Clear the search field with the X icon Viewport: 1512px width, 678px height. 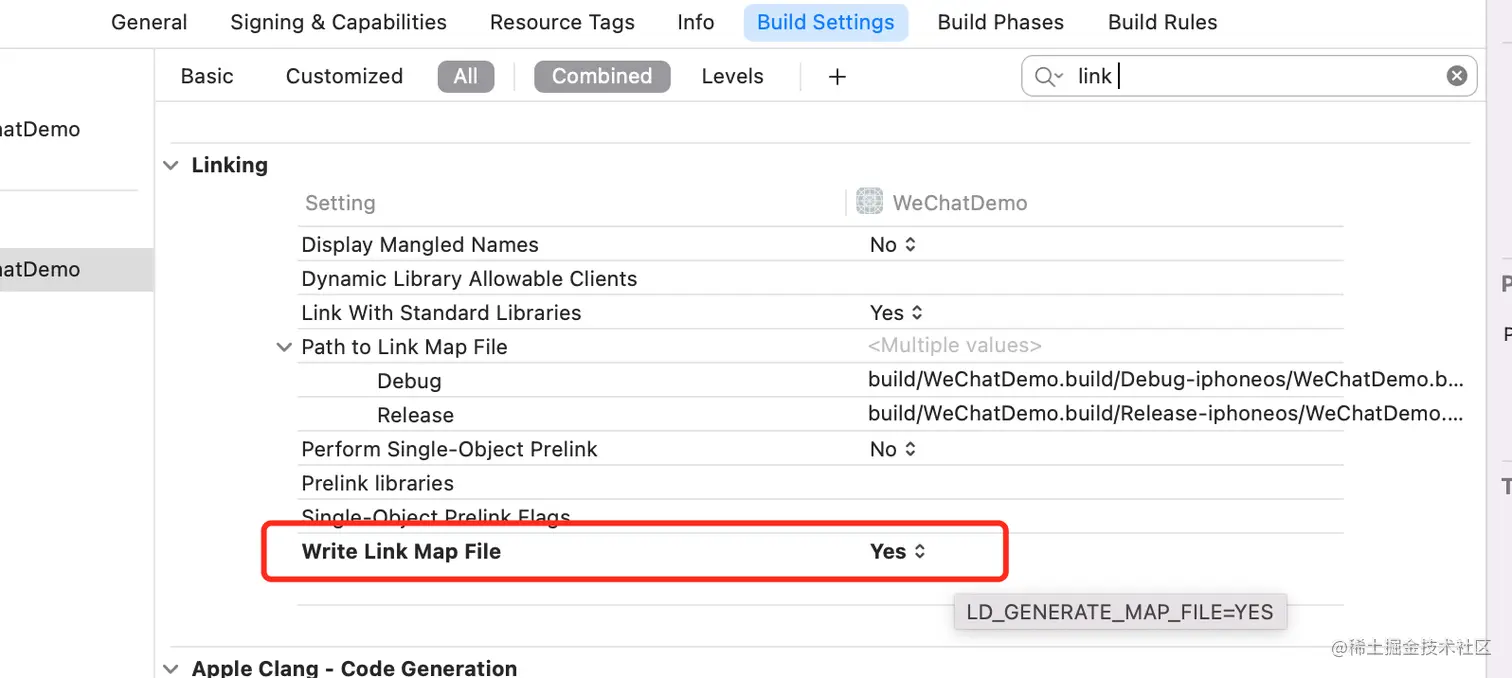[x=1457, y=76]
